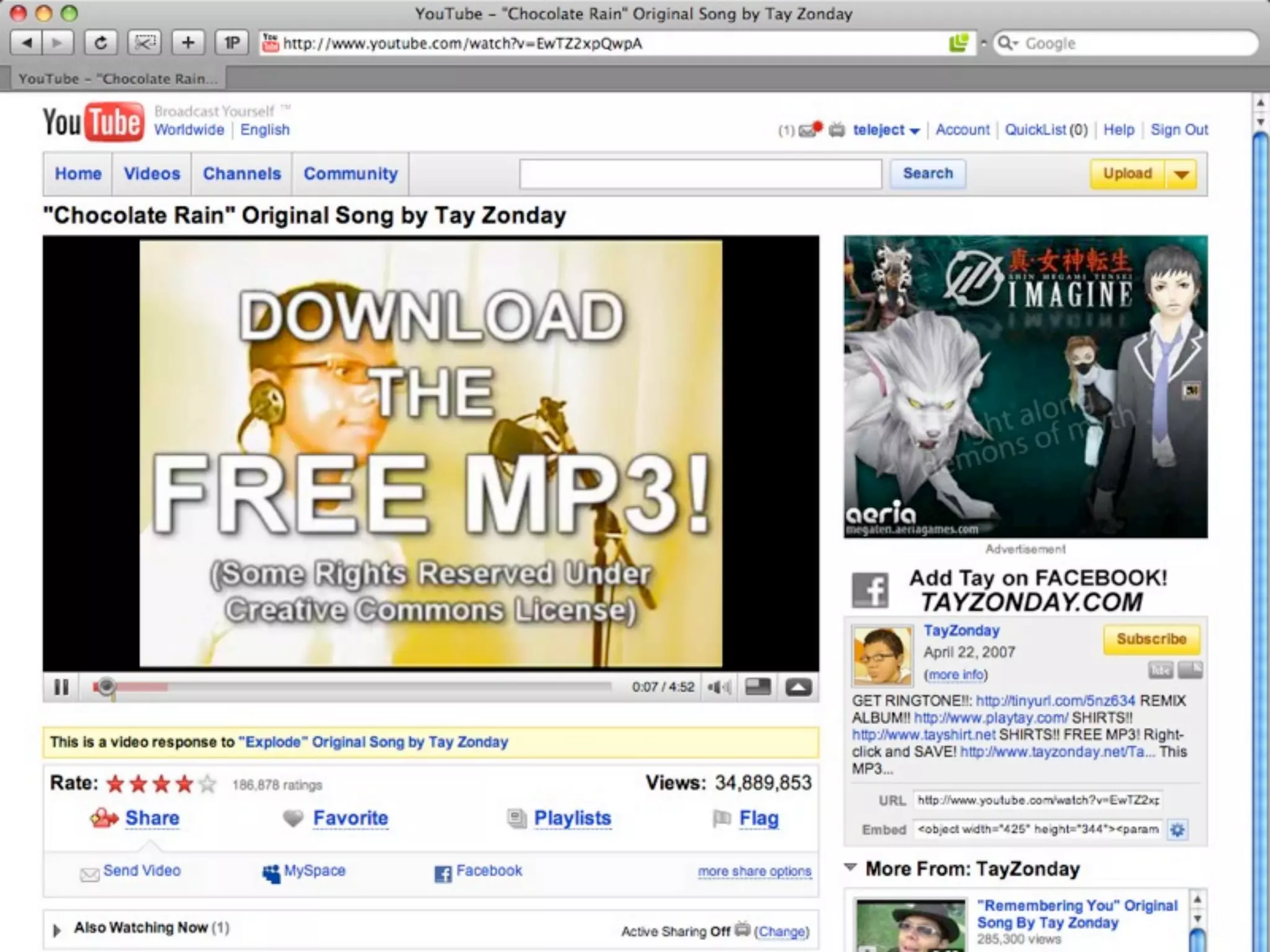Subscribe to TayZonday channel

1151,639
